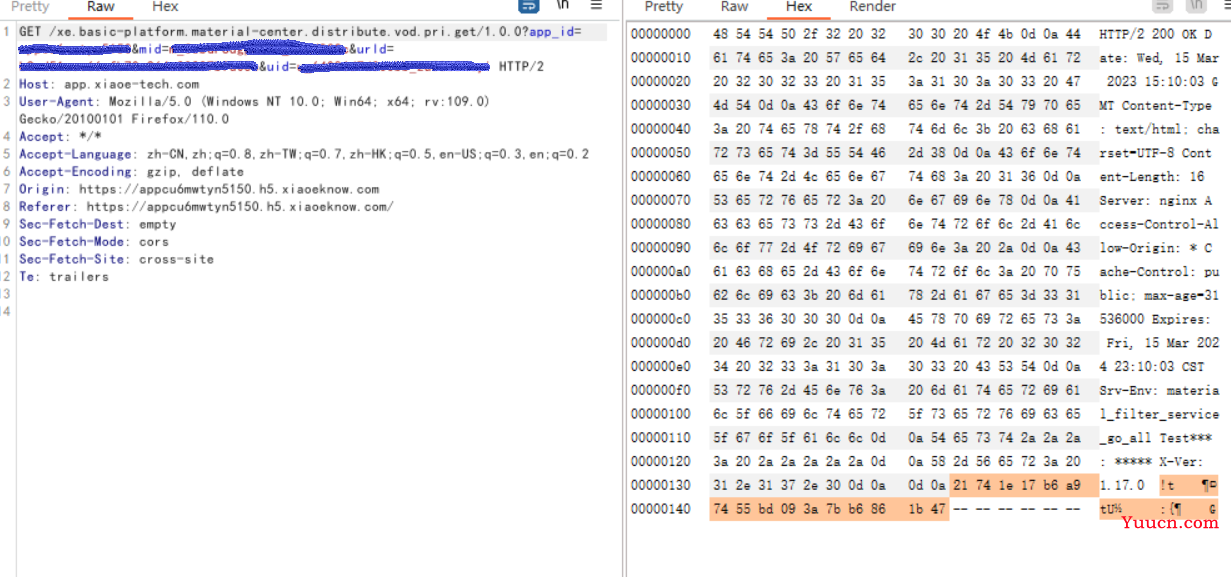Open the request pane hamburger options menu
Screen dimensions: 1231x577
596,5
